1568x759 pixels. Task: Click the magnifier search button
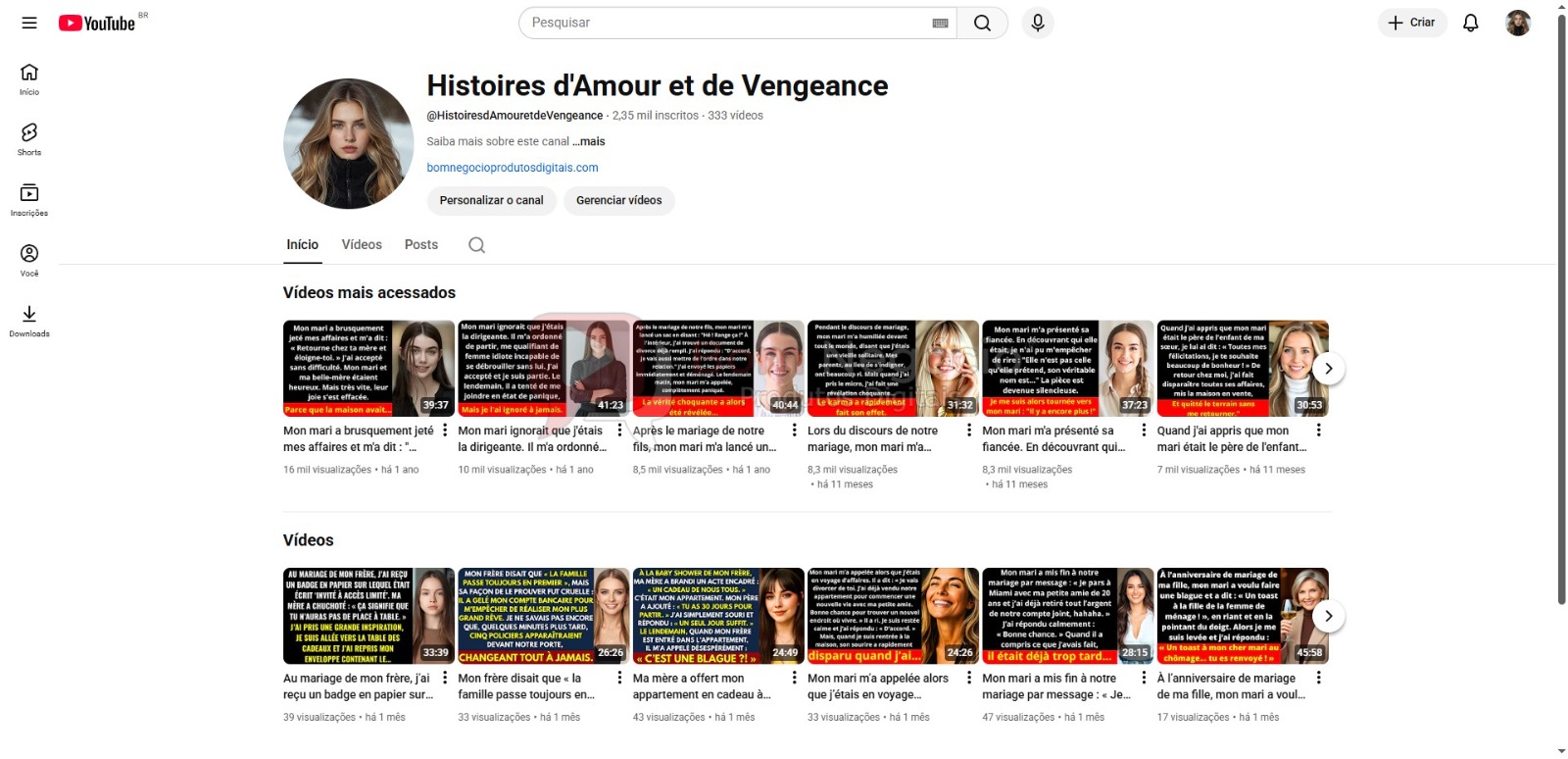coord(982,23)
